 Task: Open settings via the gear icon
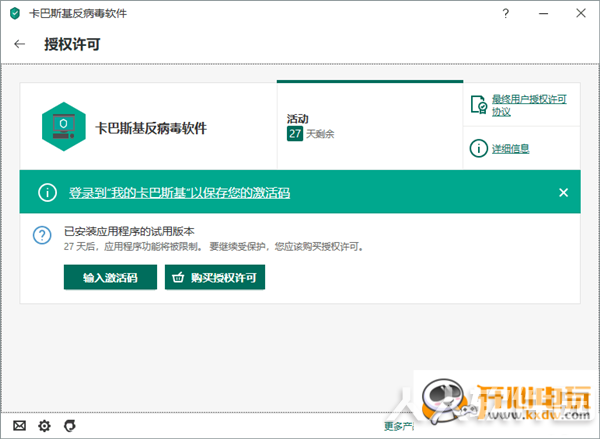[x=44, y=425]
